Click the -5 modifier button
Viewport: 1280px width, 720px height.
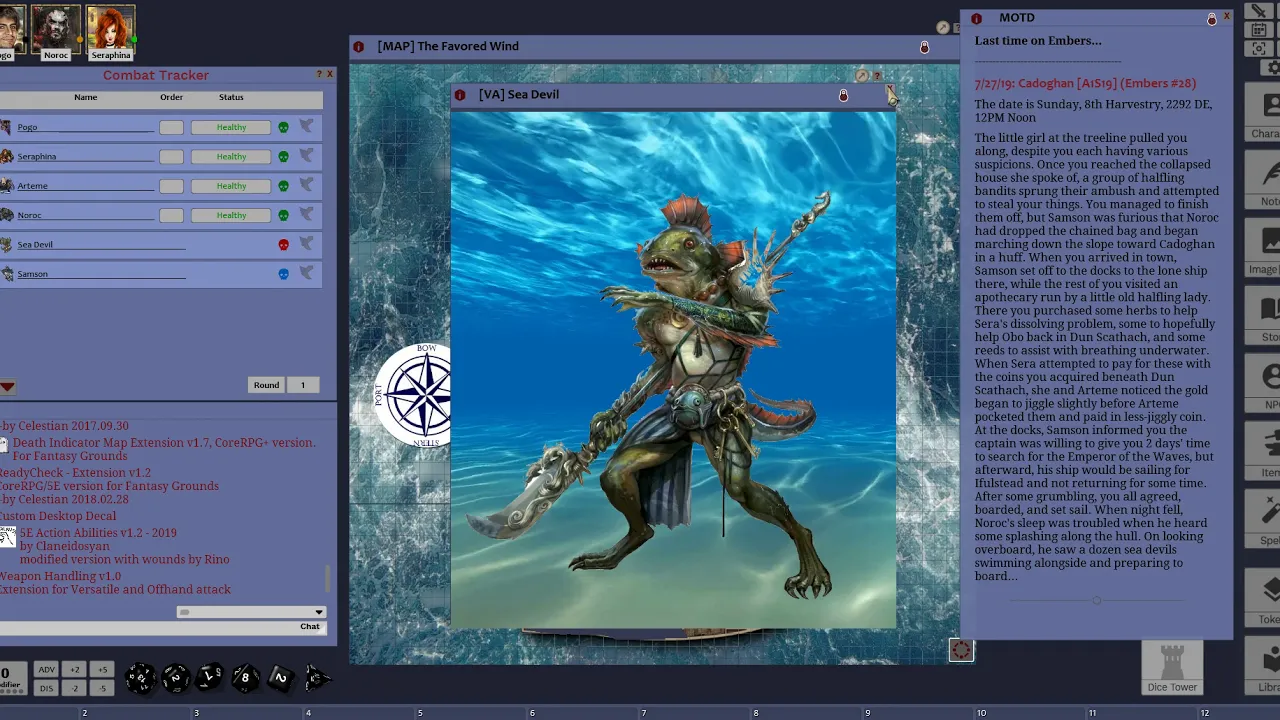point(102,688)
